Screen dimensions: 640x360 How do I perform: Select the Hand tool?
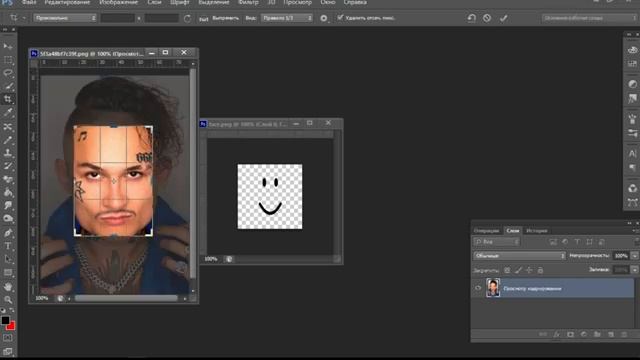(8, 287)
